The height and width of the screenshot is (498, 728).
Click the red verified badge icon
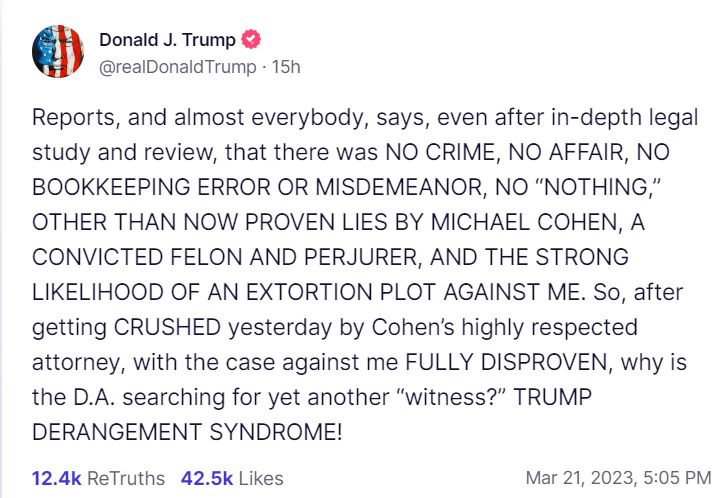point(253,41)
